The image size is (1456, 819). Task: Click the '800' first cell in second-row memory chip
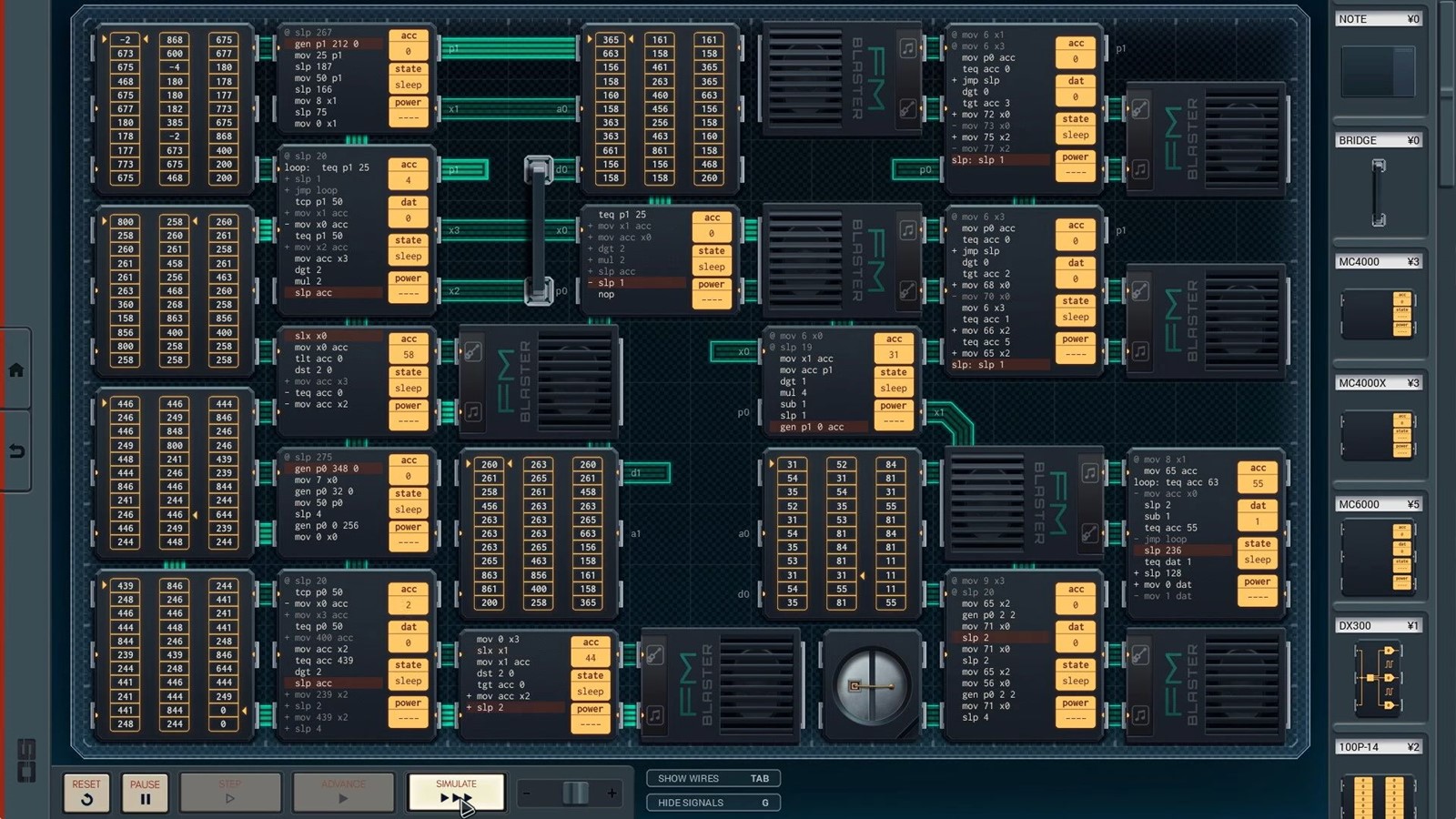click(x=126, y=222)
